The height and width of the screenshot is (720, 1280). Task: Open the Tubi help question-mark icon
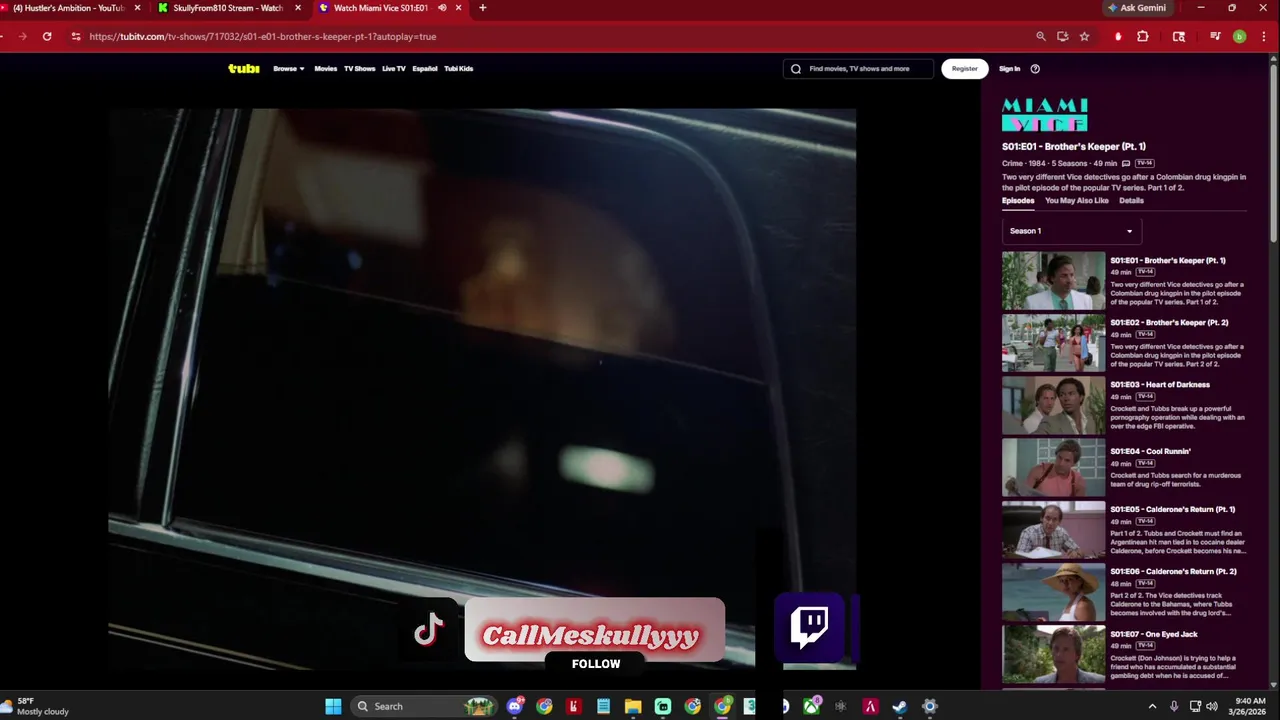click(x=1035, y=69)
